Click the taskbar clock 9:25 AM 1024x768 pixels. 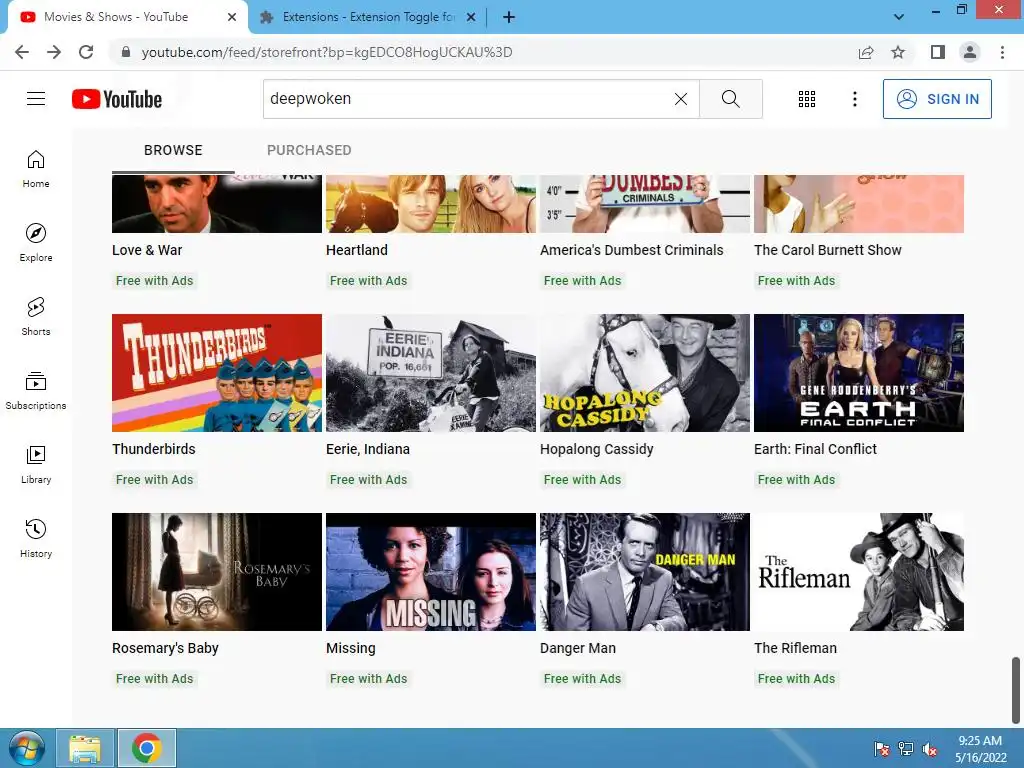[x=980, y=749]
